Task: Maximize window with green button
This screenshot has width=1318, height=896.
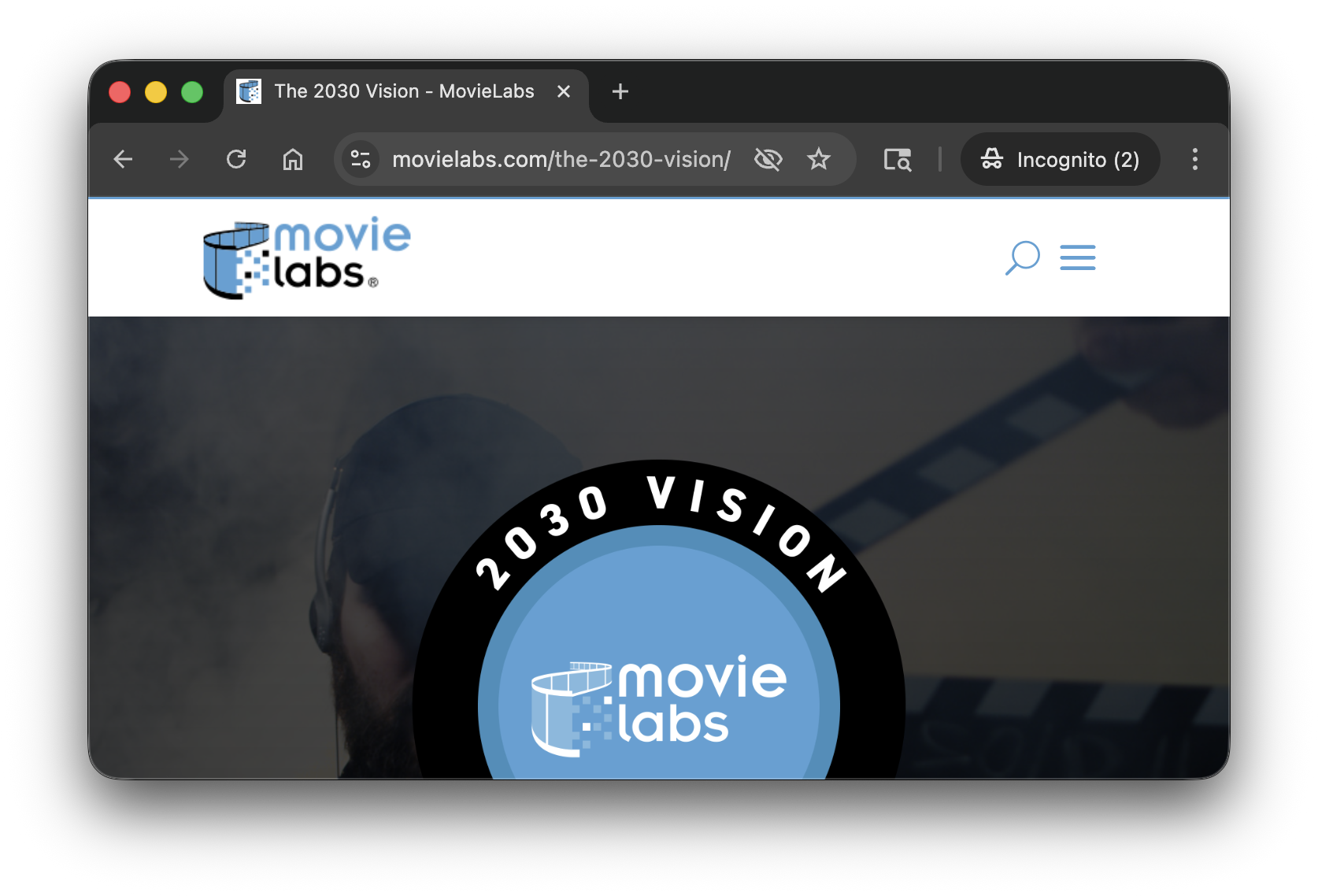Action: tap(192, 92)
